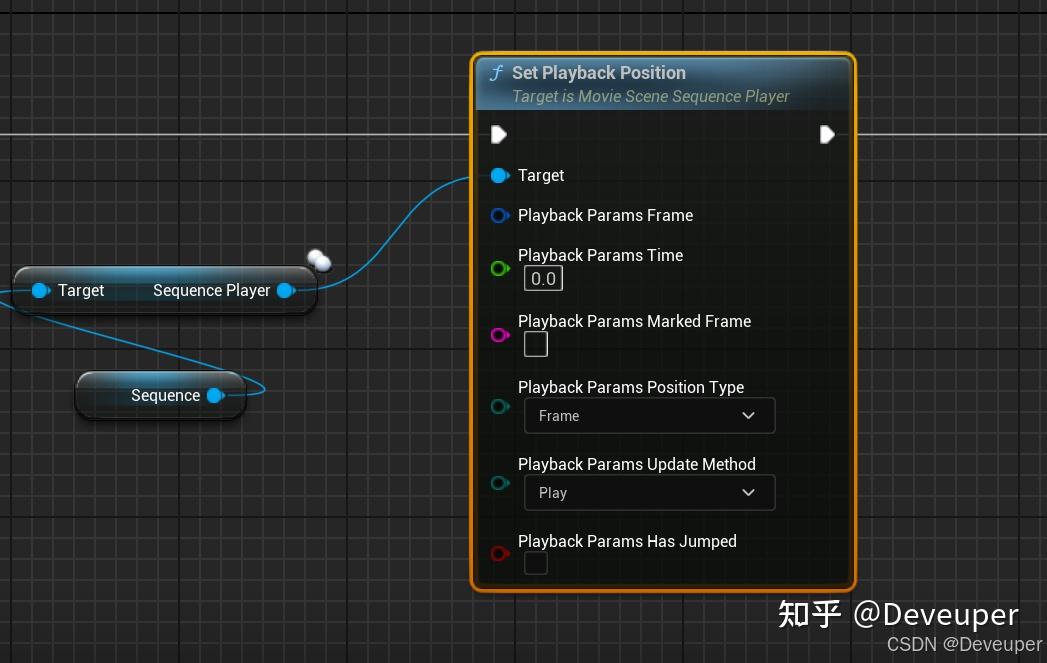
Task: Click the magenta Playback Params Marked Frame pin
Action: coord(500,335)
